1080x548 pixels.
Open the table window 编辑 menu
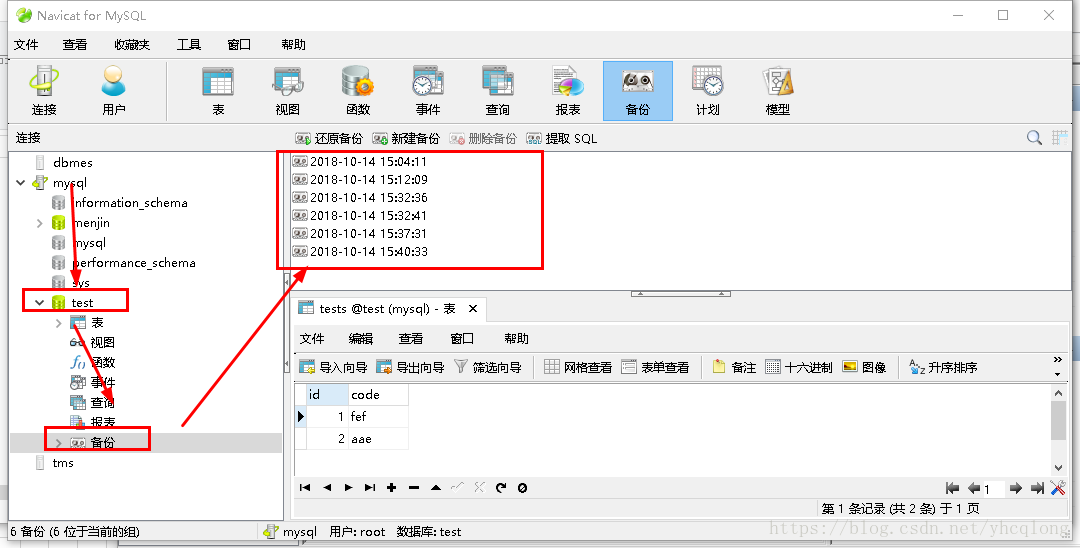click(x=360, y=338)
